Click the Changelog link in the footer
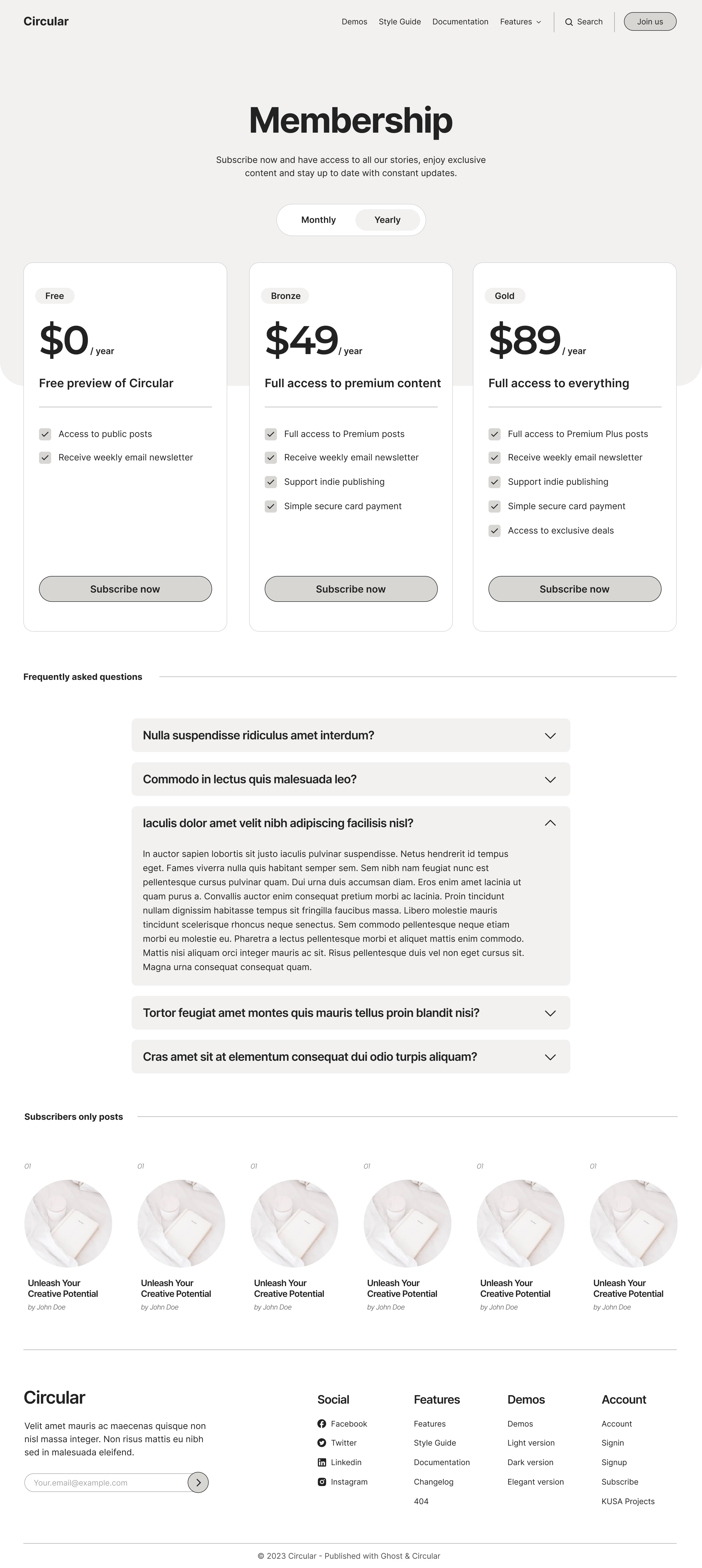Screen dimensions: 702x1568 click(x=433, y=1482)
